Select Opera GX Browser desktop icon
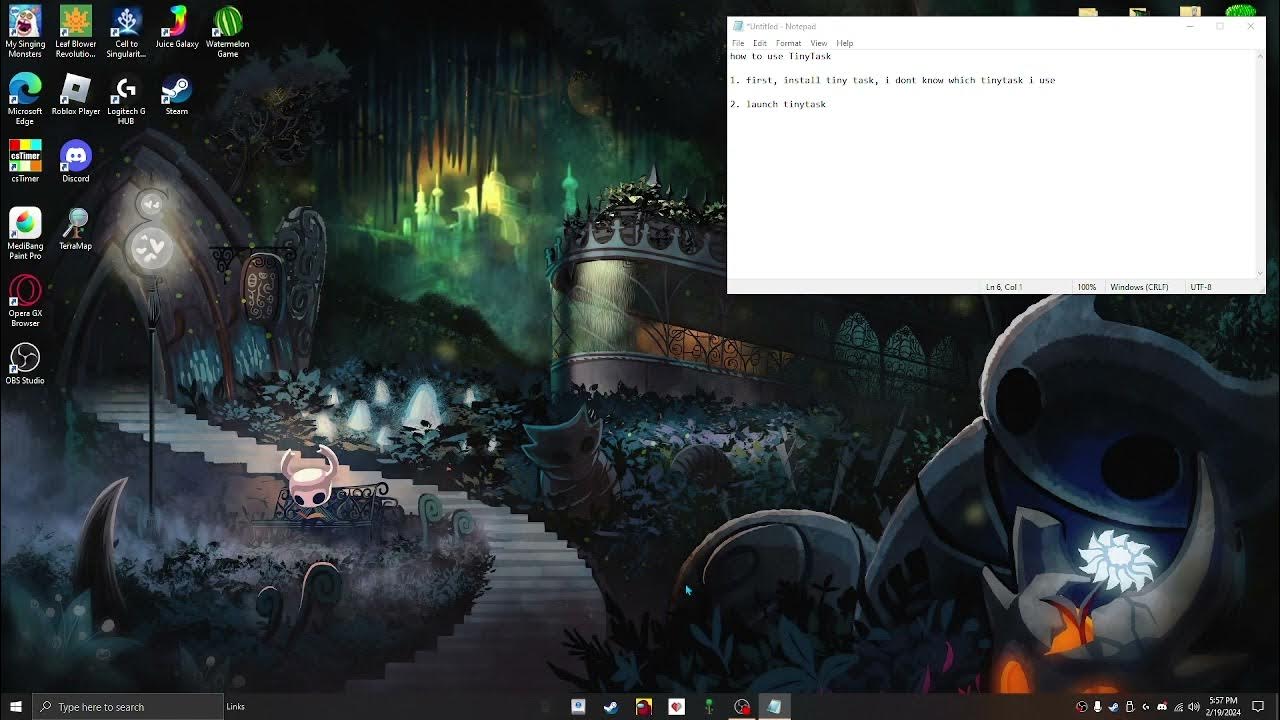Screen dimensions: 1280x720 (x=25, y=301)
